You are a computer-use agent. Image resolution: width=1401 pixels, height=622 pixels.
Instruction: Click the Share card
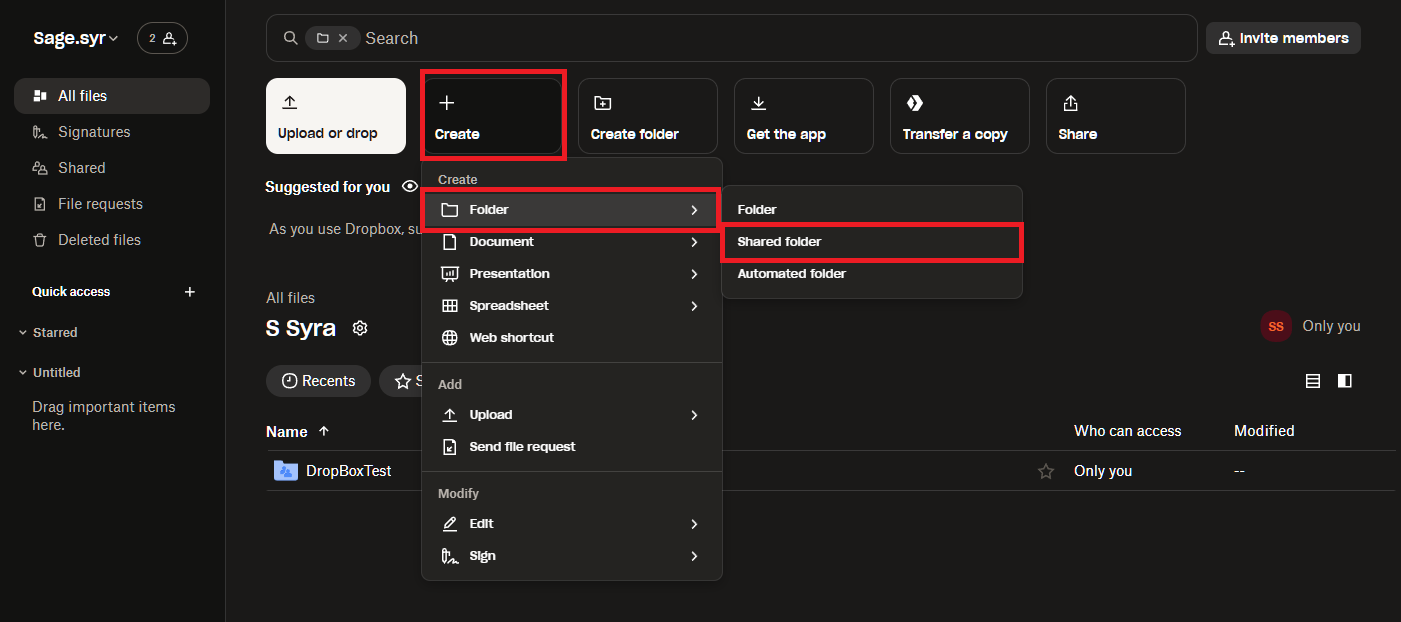pos(1116,116)
